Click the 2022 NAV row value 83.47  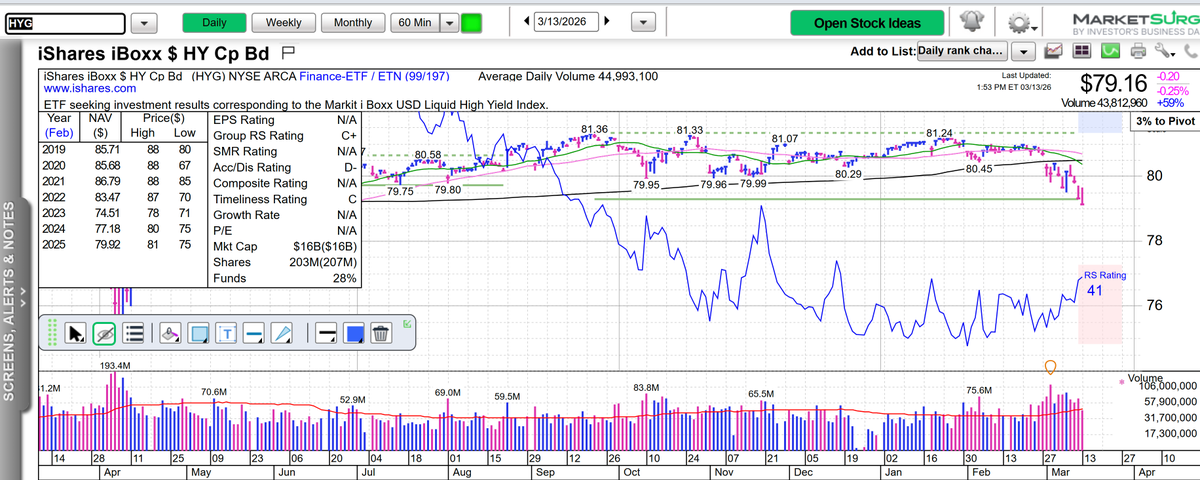click(x=106, y=198)
